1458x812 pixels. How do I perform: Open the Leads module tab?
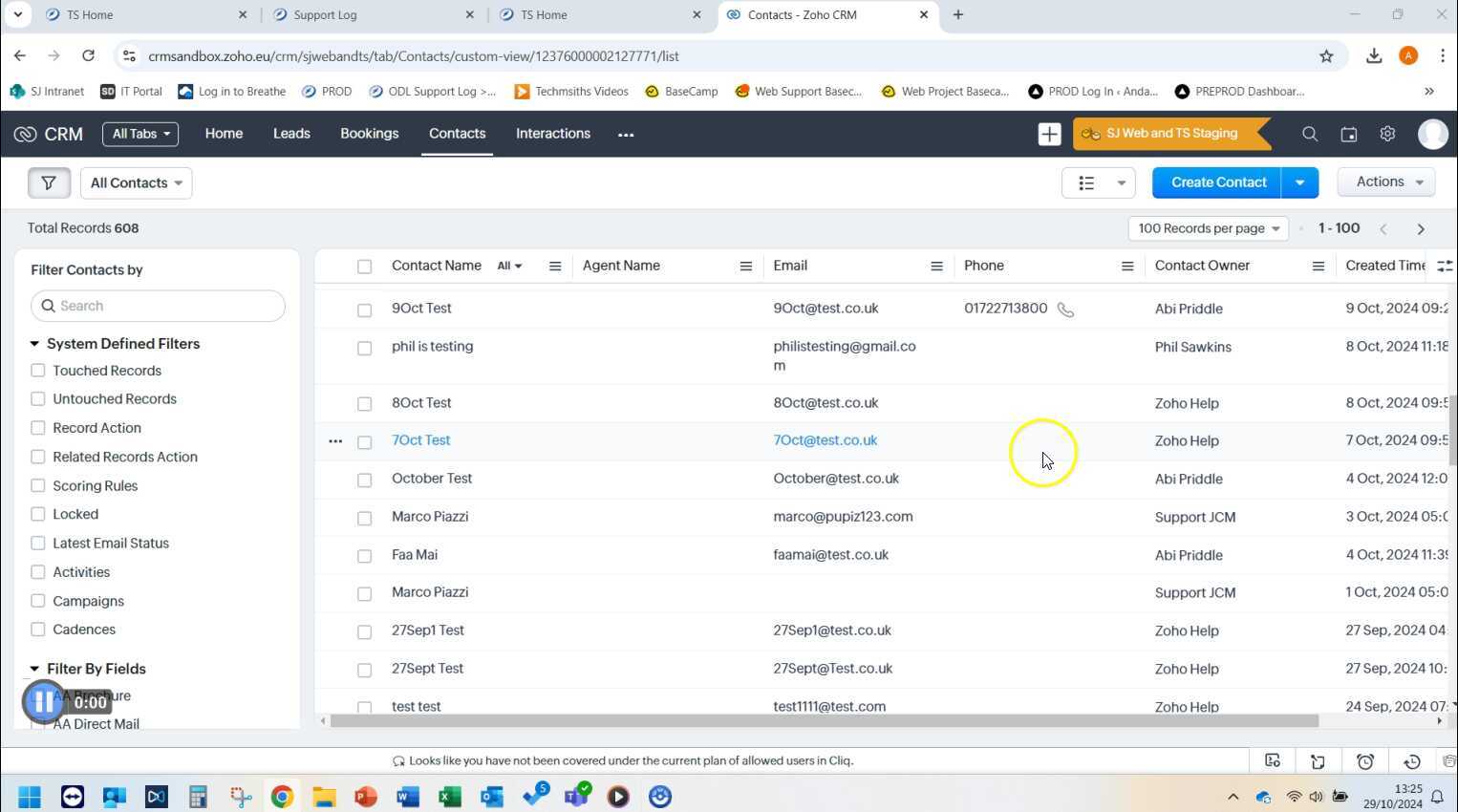coord(291,134)
